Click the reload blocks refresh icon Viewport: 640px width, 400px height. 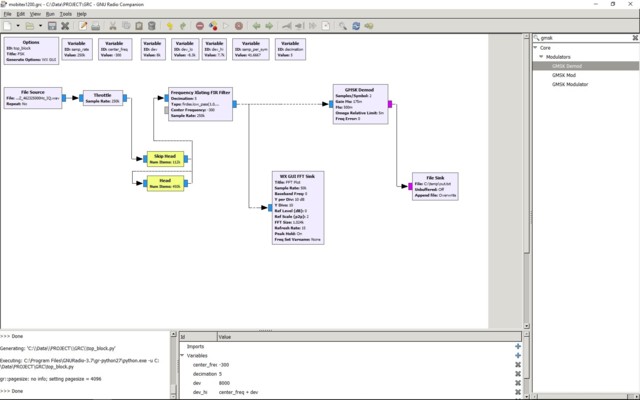pos(356,26)
